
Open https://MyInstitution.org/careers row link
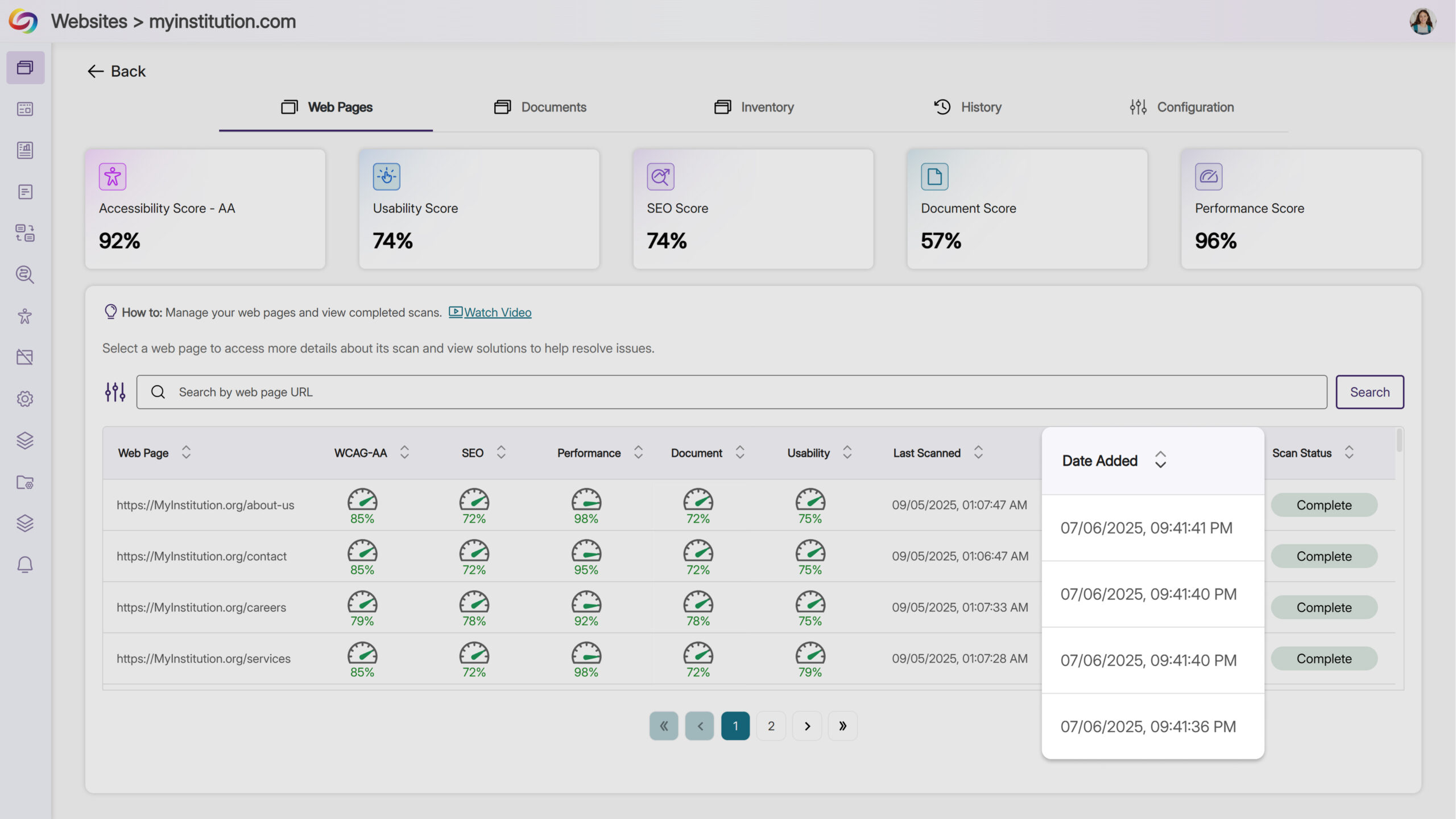point(201,607)
